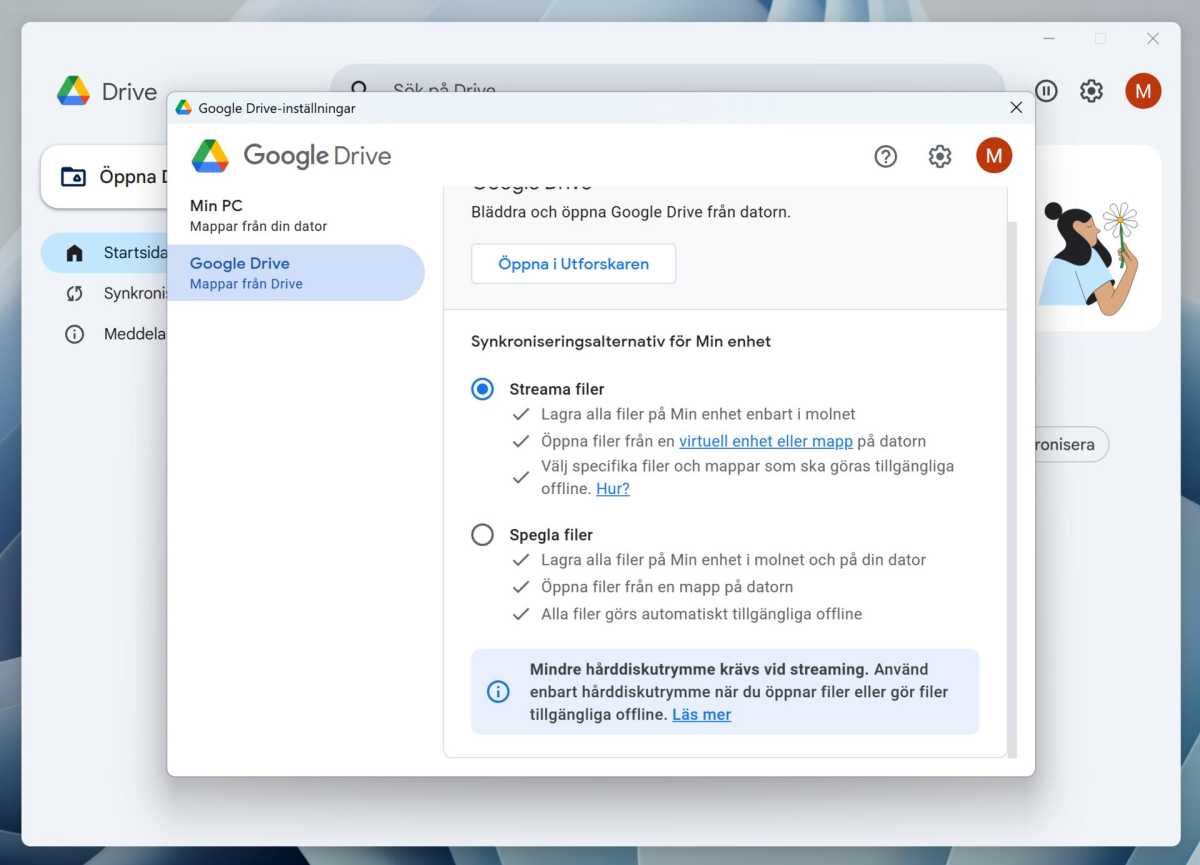The width and height of the screenshot is (1200, 865).
Task: Open the Läs mer link in info box
Action: (701, 714)
